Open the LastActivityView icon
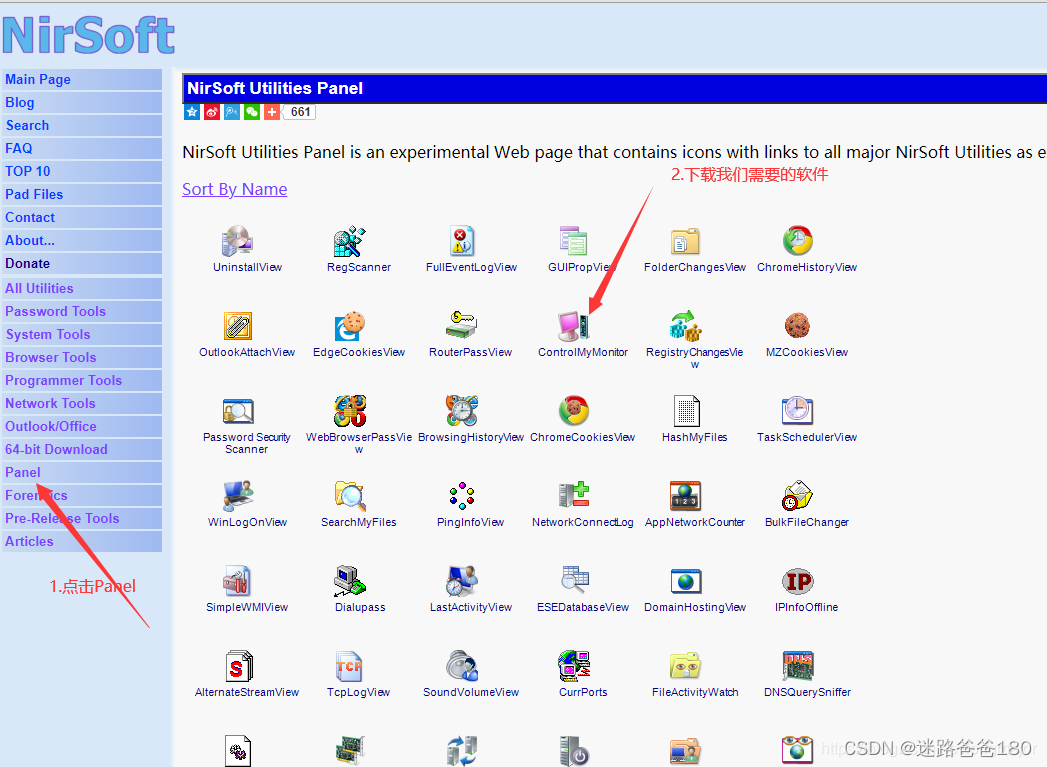1047x767 pixels. 461,581
